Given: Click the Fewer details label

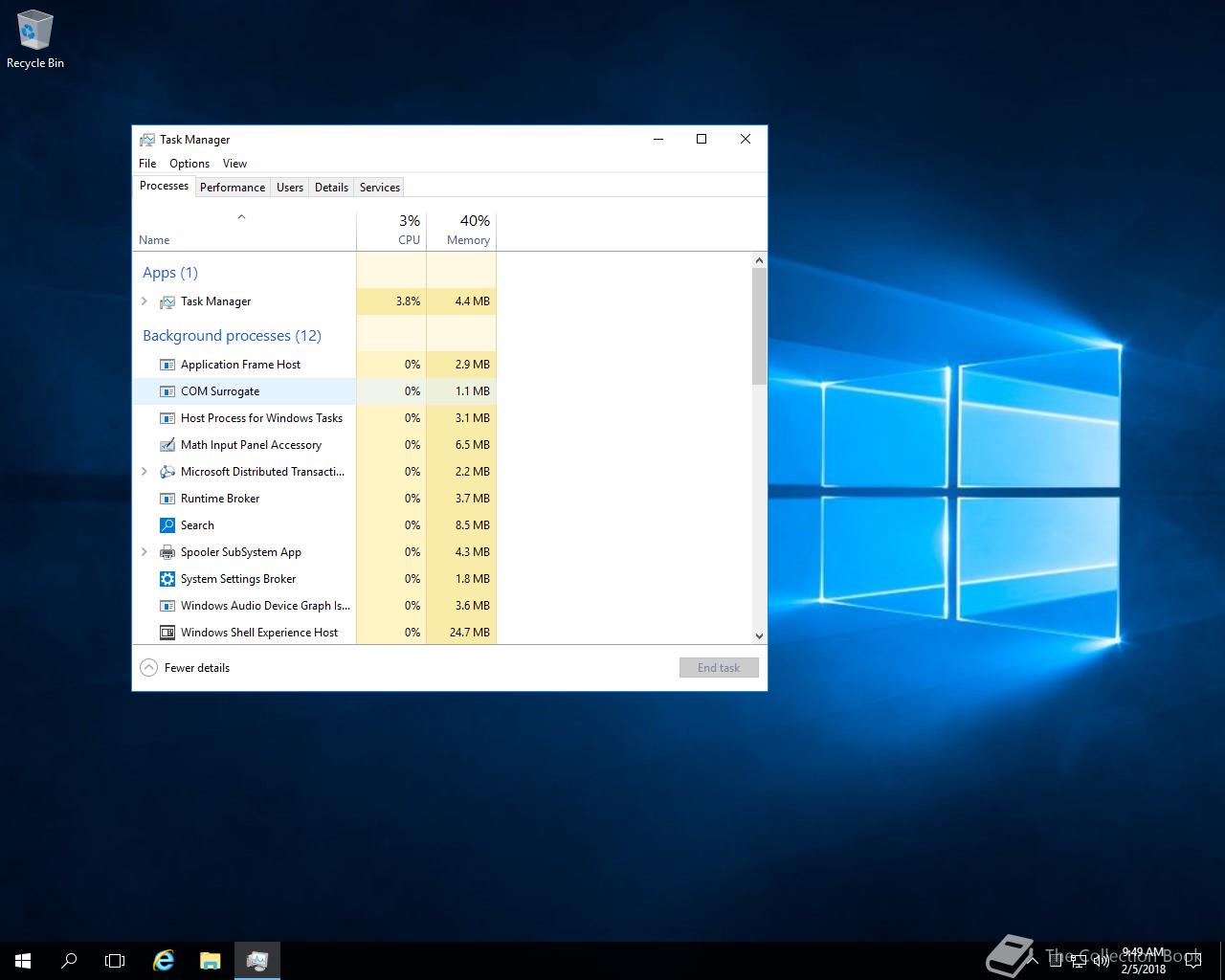Looking at the screenshot, I should [x=197, y=668].
